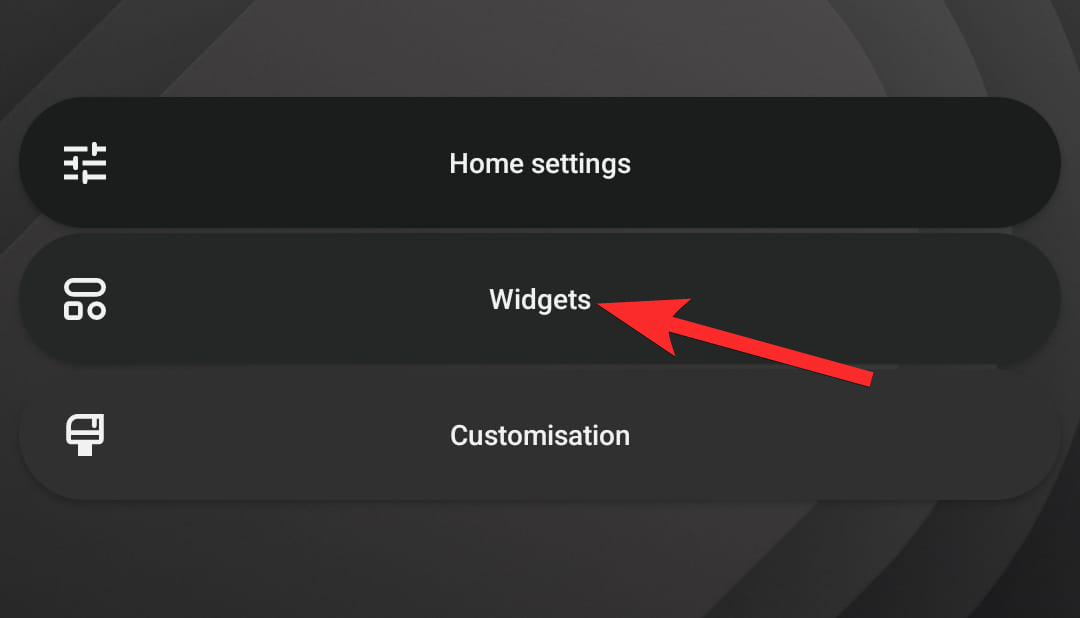Select the middle menu row, Widgets
1080x618 pixels.
click(540, 299)
